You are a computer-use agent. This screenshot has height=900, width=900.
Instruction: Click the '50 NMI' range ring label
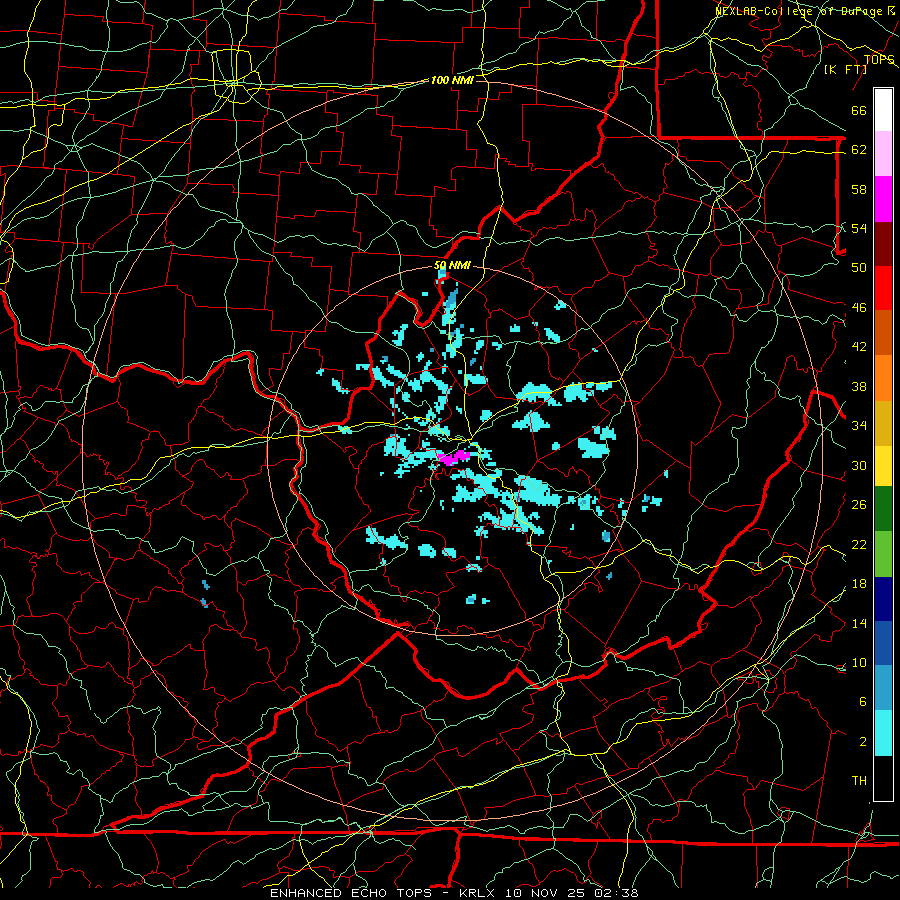[x=452, y=265]
